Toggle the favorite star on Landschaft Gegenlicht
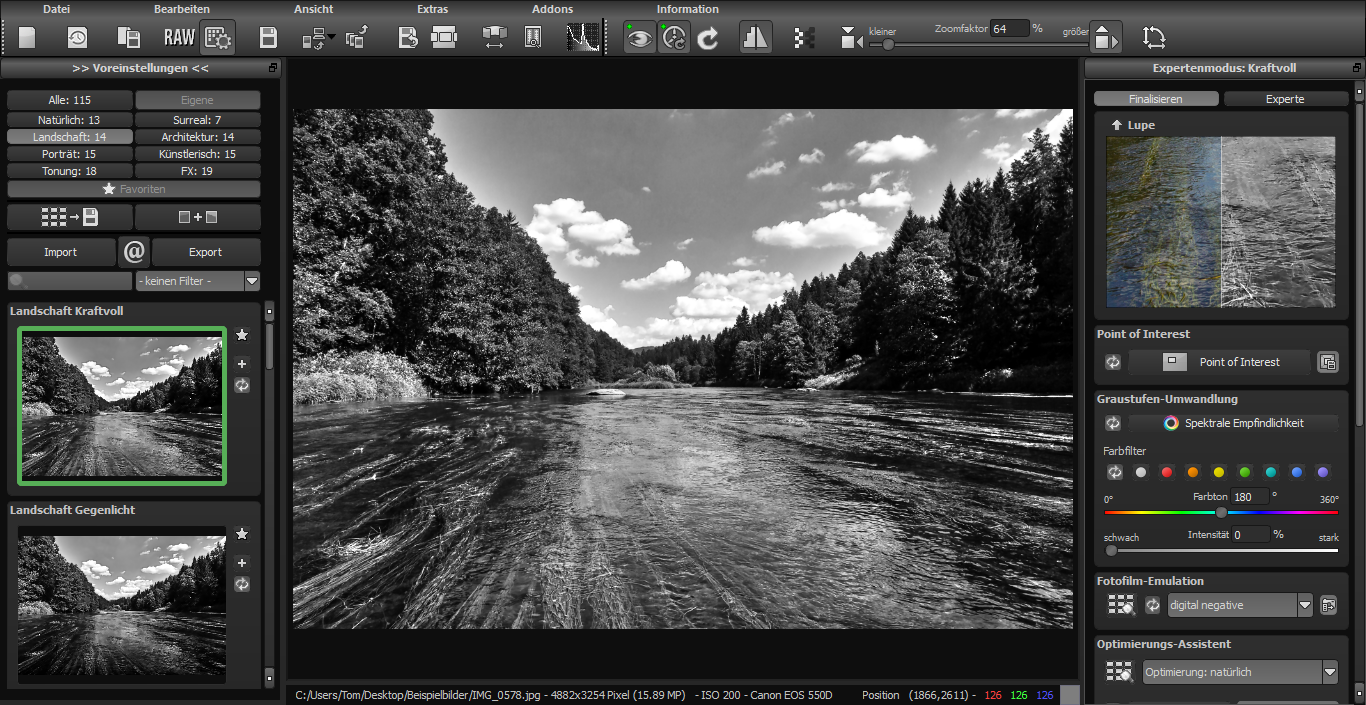This screenshot has height=705, width=1366. (x=241, y=534)
